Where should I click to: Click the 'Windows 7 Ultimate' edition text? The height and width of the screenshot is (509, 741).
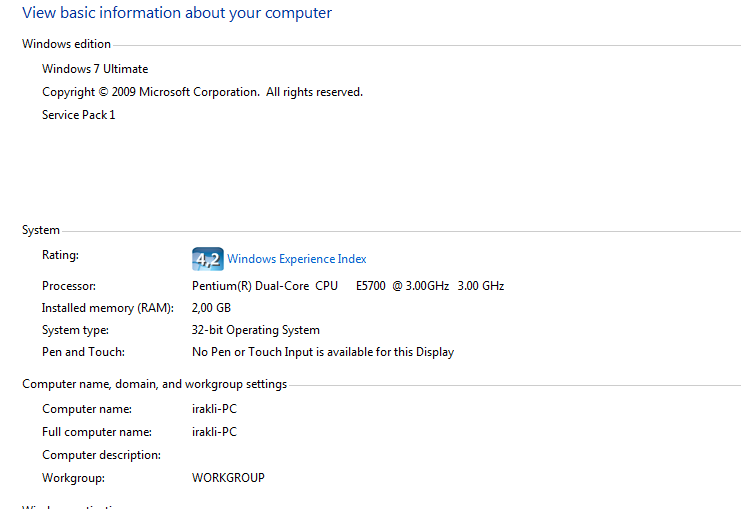point(95,69)
